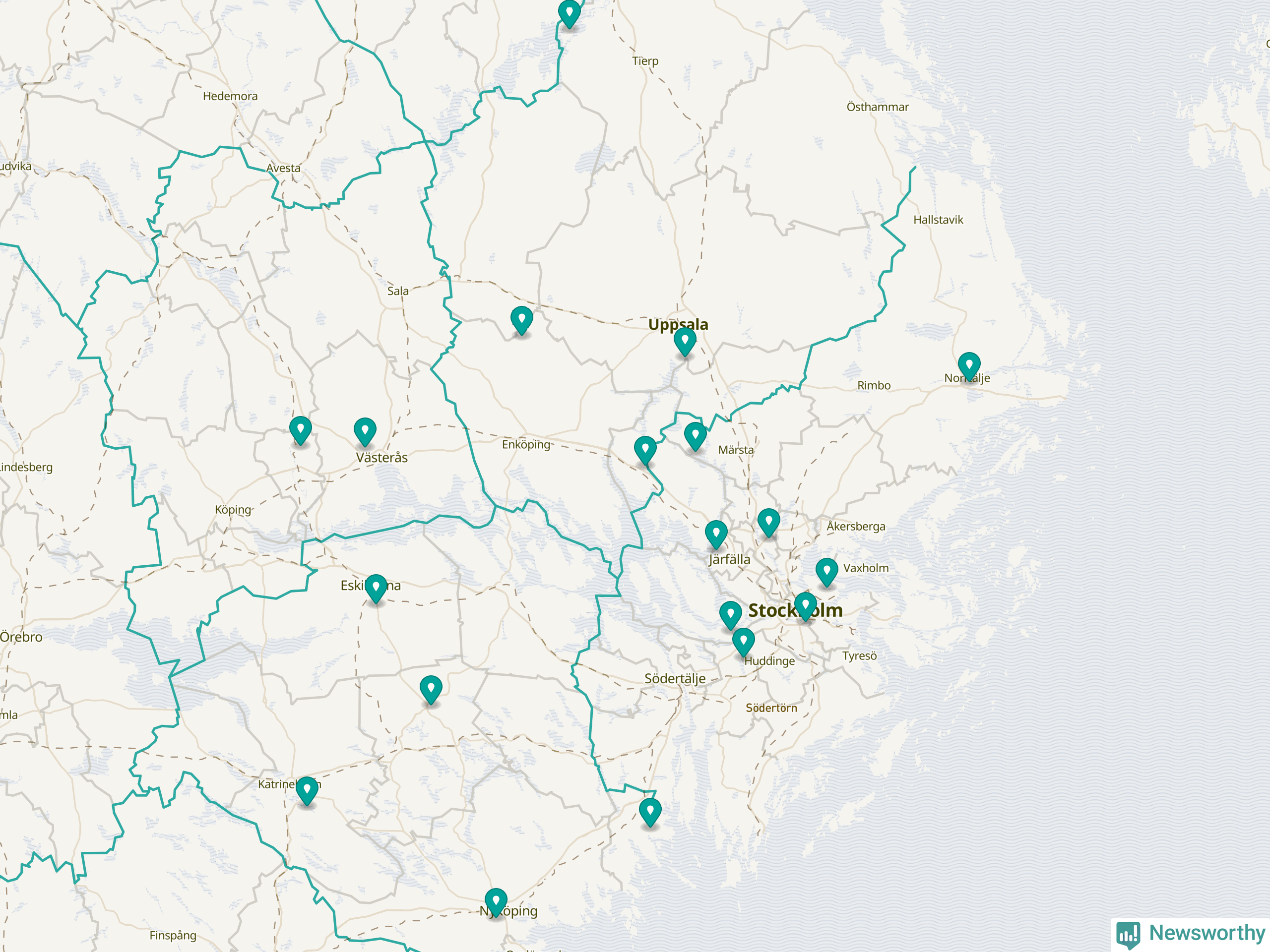1270x952 pixels.
Task: Open the Newsworthy logo link
Action: (x=1191, y=934)
